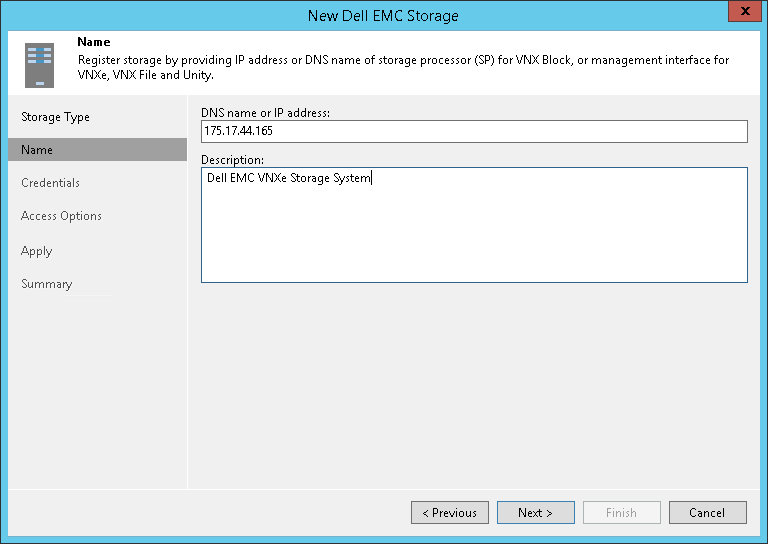Go to the Storage Type step

(x=56, y=117)
